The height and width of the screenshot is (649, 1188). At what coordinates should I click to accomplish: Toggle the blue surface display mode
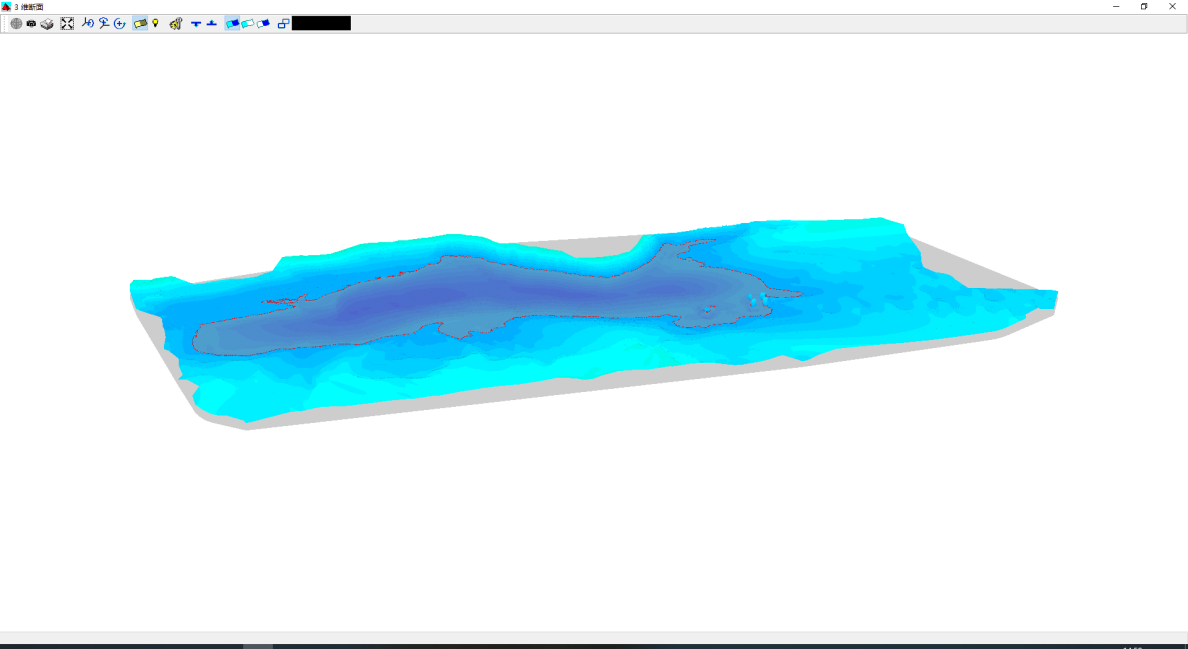[x=261, y=23]
